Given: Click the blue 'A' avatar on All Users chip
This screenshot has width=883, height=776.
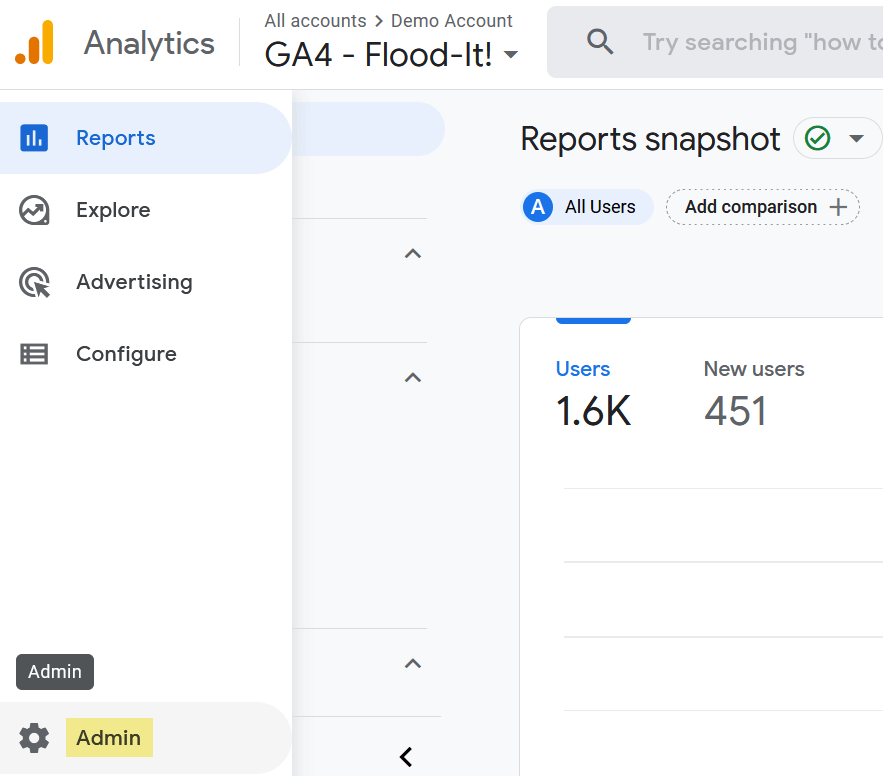Looking at the screenshot, I should (537, 207).
